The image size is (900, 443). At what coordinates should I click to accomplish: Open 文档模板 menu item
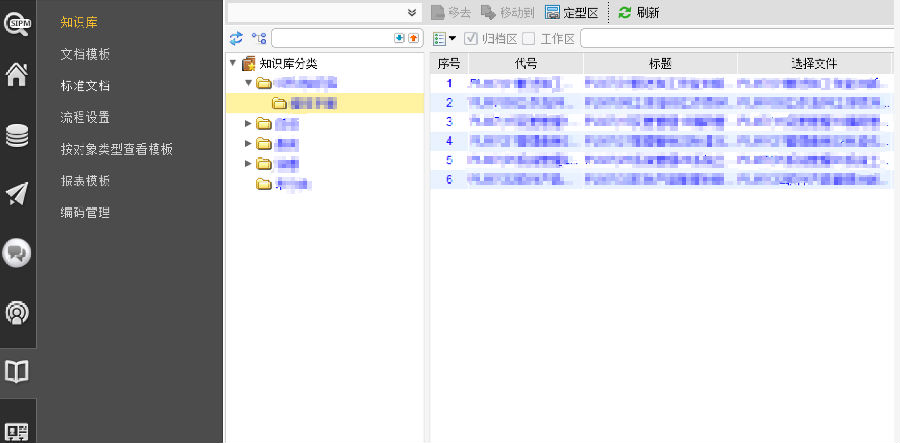tap(85, 54)
